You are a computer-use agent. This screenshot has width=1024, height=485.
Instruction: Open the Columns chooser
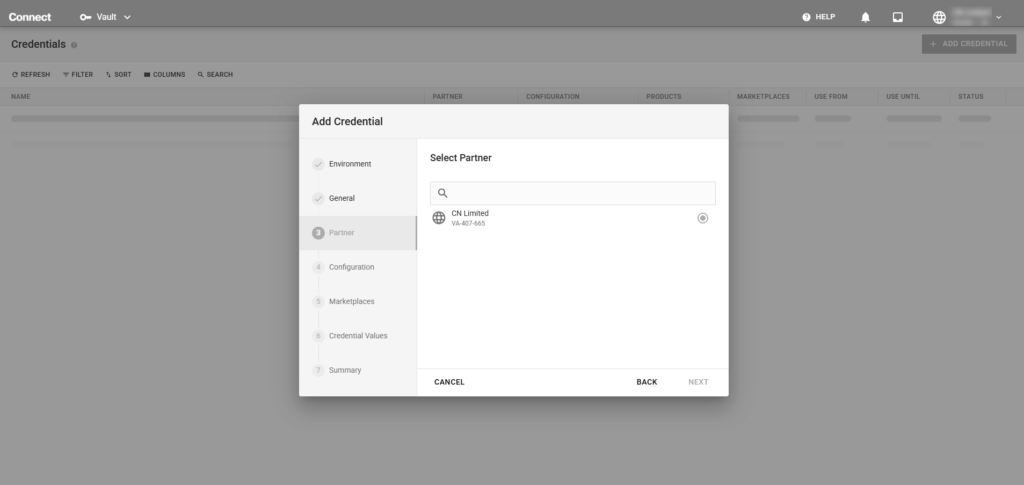165,74
